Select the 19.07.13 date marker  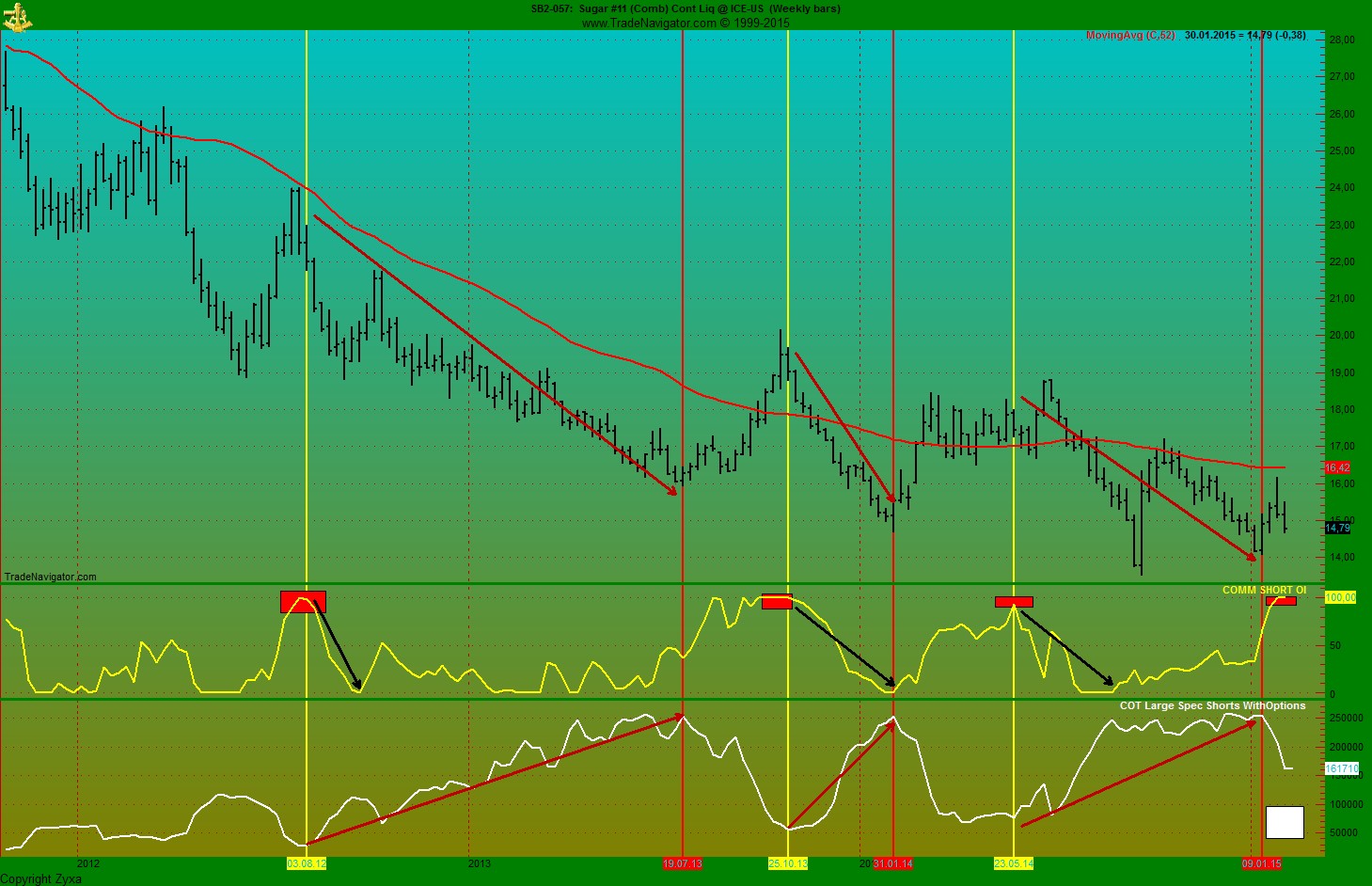[x=683, y=863]
